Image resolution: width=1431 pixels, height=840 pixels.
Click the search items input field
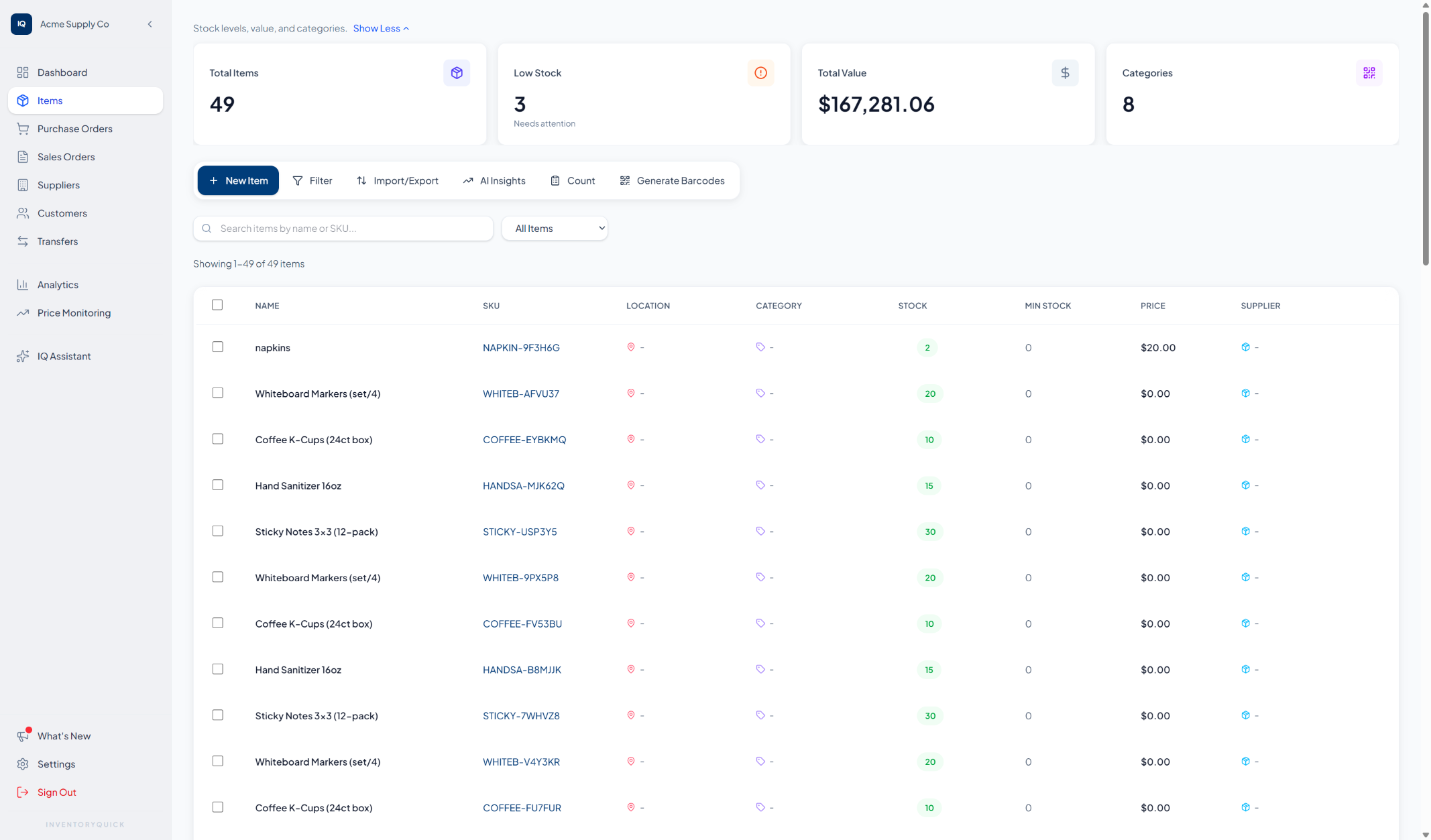342,228
